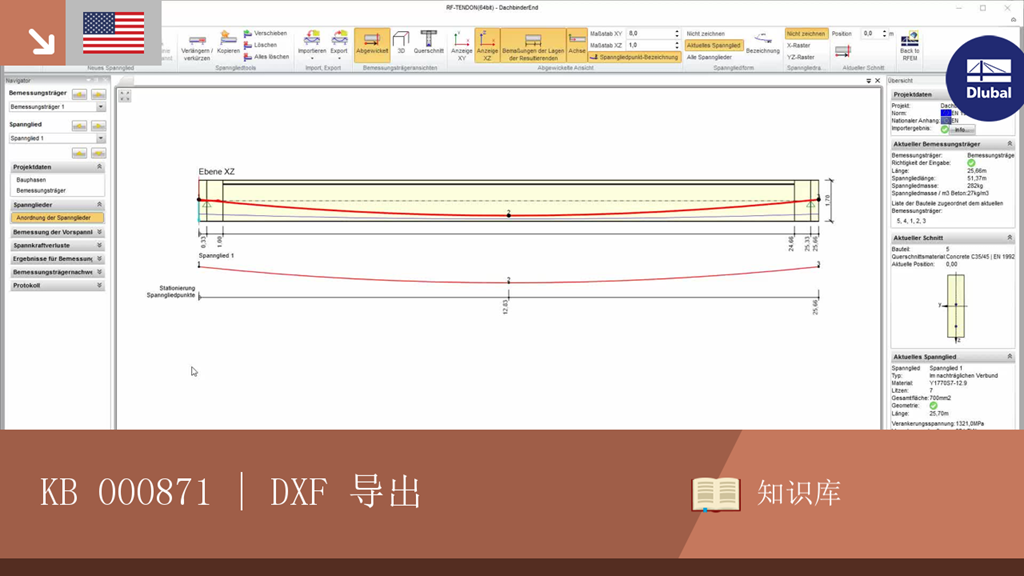The height and width of the screenshot is (576, 1024).
Task: Toggle the Achse display button
Action: coord(577,46)
